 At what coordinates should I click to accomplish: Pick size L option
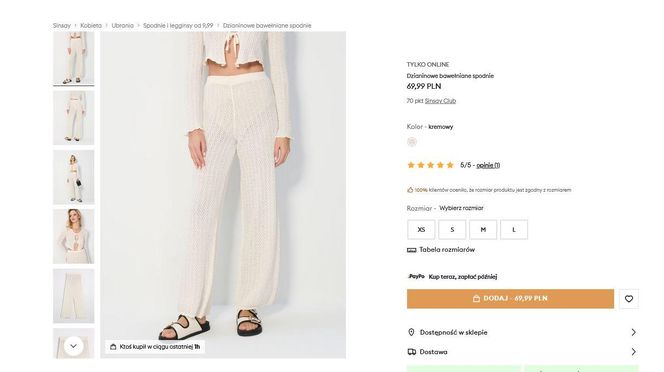pyautogui.click(x=514, y=230)
